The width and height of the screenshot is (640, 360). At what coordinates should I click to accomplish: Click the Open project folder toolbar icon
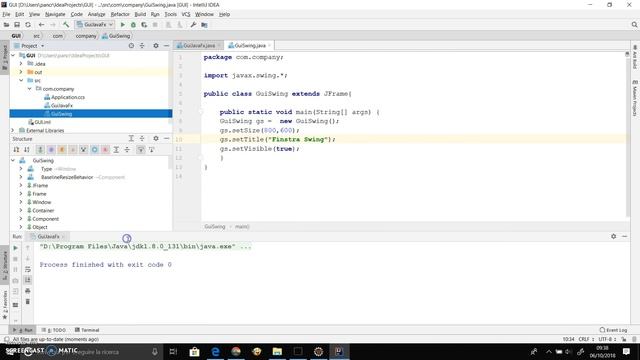click(6, 25)
